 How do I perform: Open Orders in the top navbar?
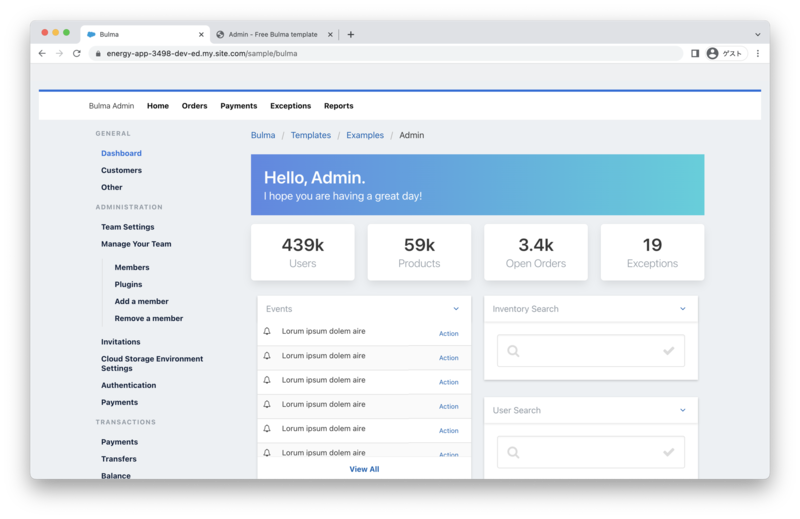pyautogui.click(x=194, y=106)
